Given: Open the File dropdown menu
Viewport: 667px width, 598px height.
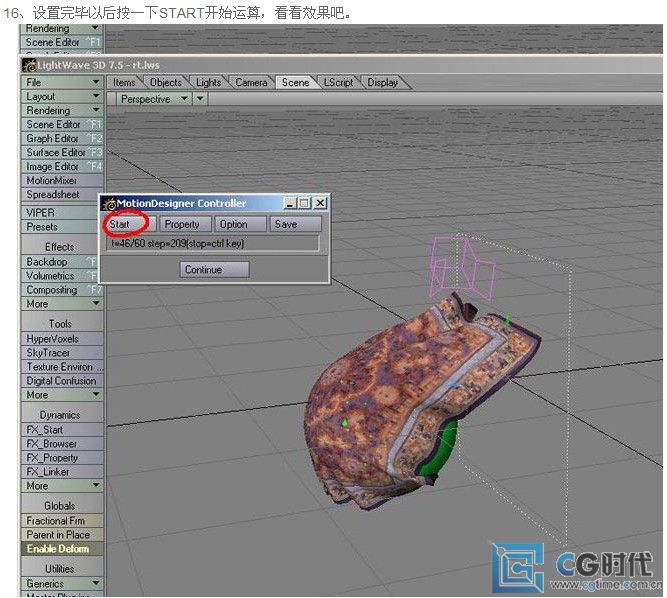Looking at the screenshot, I should pos(62,83).
